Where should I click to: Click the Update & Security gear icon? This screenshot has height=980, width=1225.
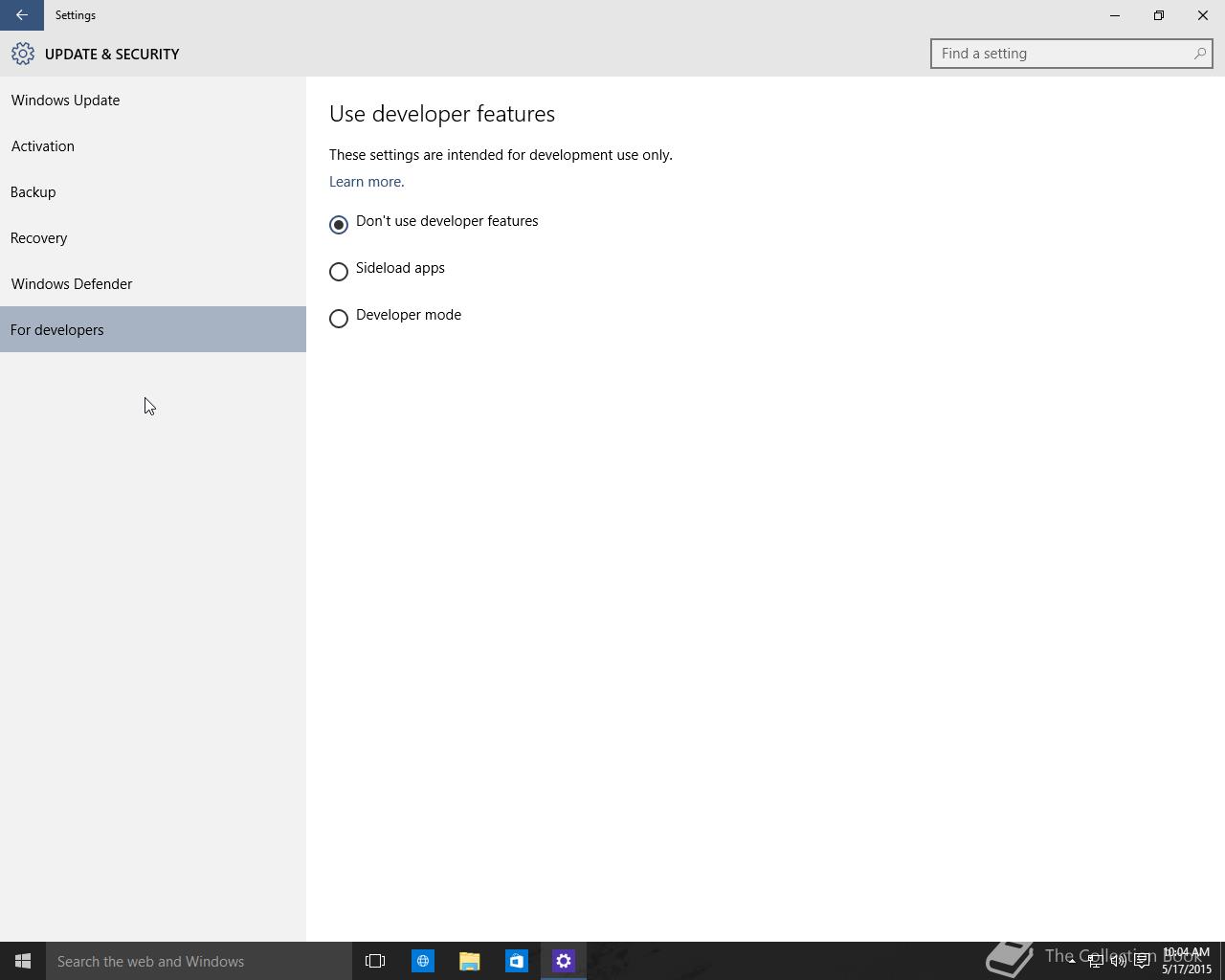click(x=23, y=54)
